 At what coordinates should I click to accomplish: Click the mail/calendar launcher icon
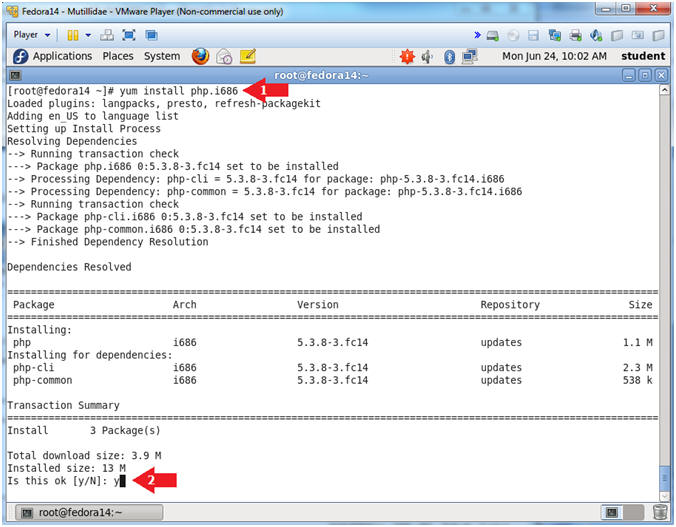pyautogui.click(x=224, y=56)
